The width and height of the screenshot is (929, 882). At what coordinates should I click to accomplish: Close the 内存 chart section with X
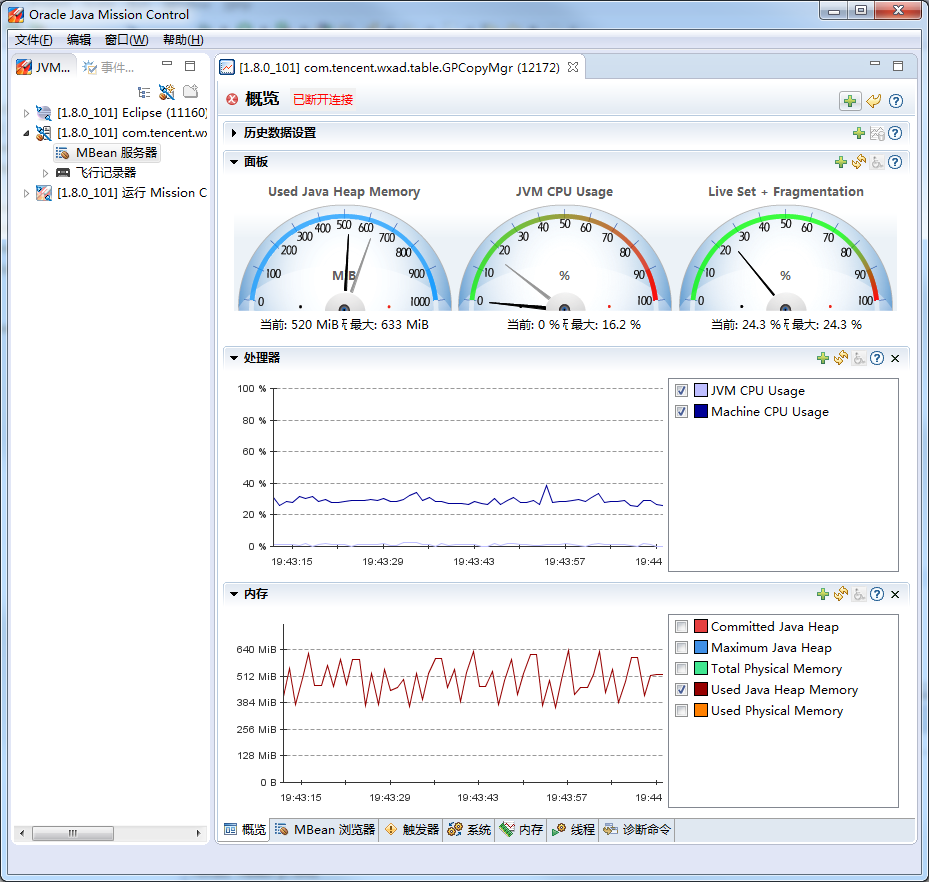coord(895,594)
